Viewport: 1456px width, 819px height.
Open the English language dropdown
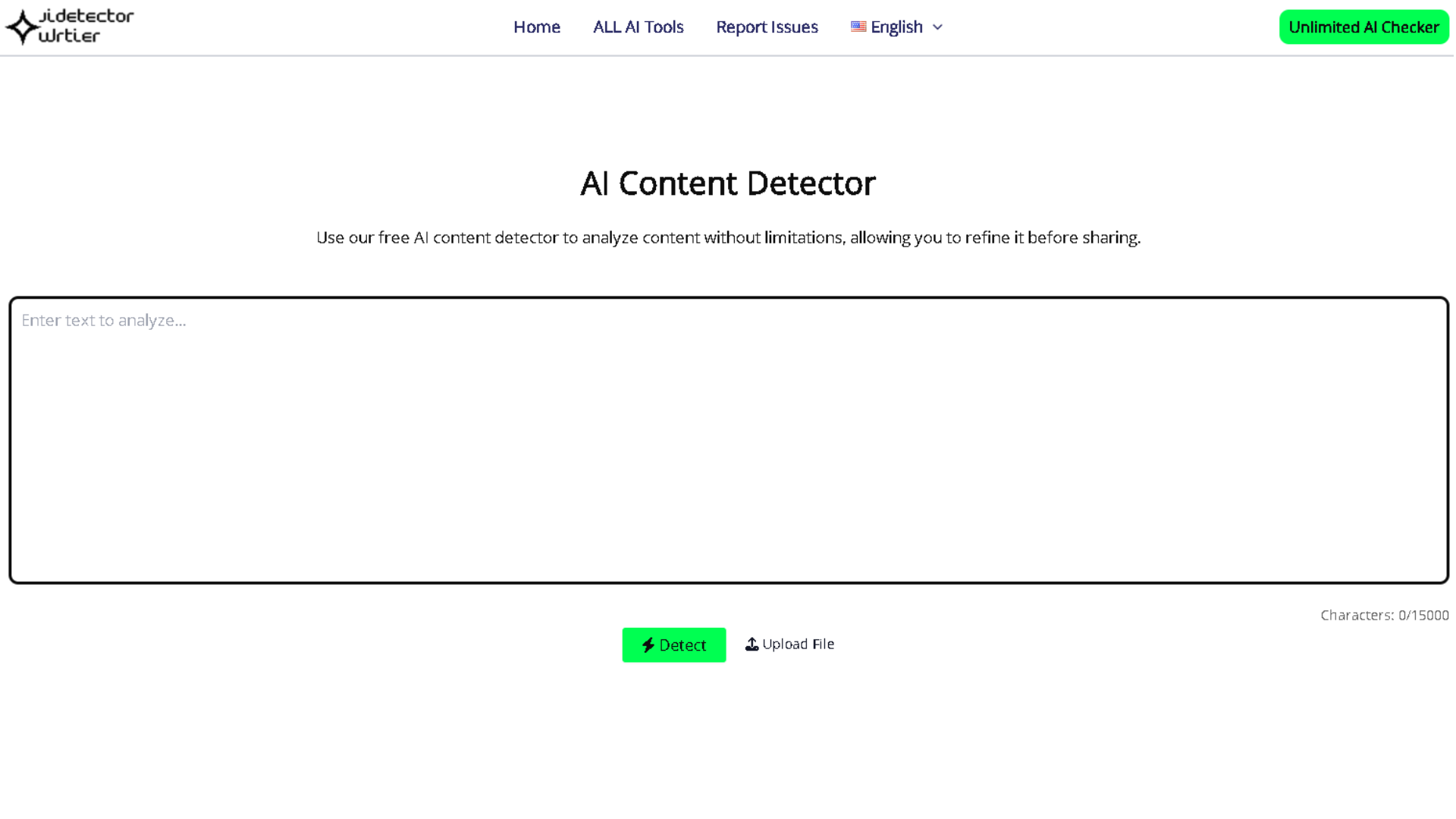coord(896,27)
